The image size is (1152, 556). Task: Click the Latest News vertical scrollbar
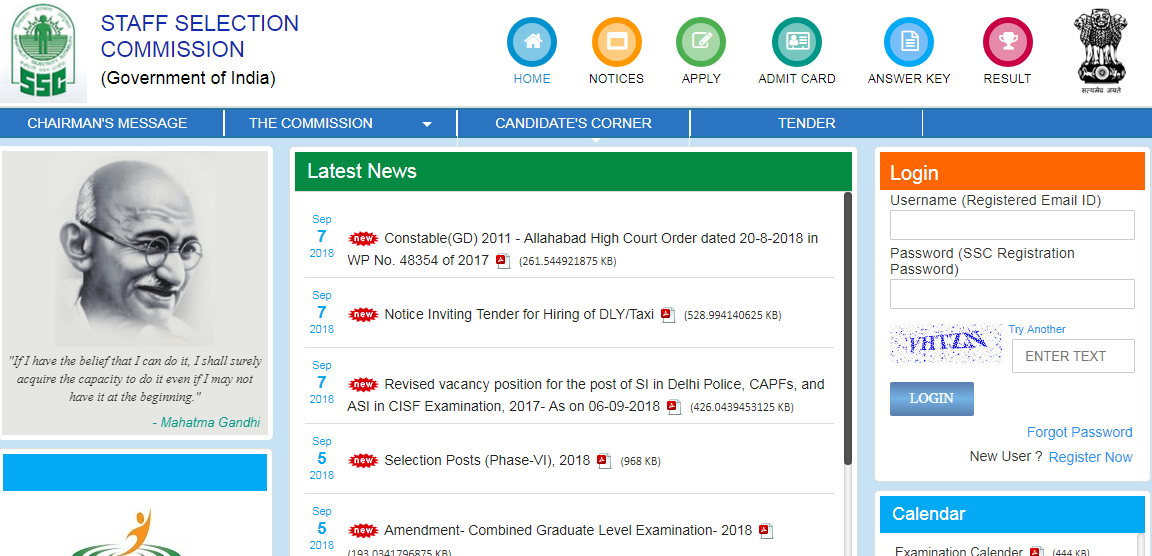[848, 328]
